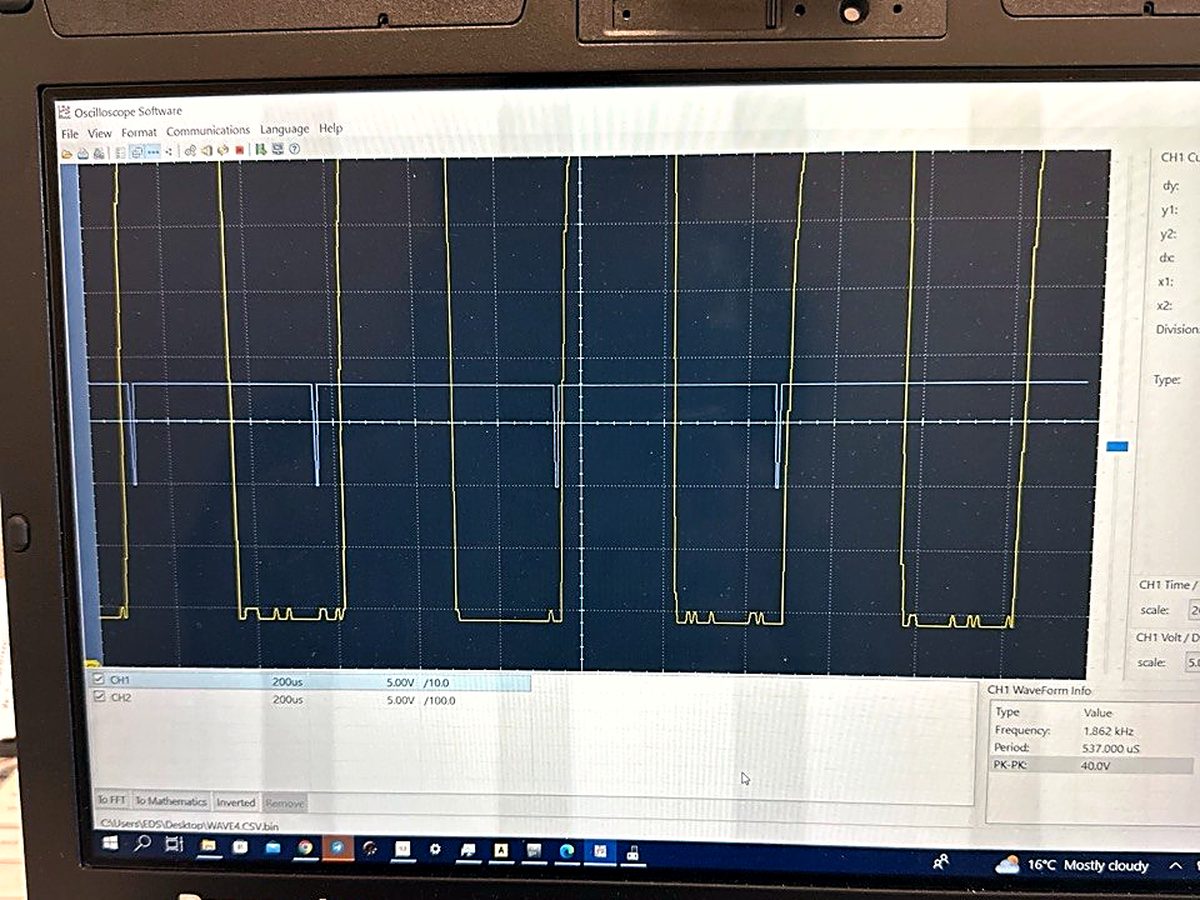Click the Print toolbar icon
The width and height of the screenshot is (1200, 900).
point(99,153)
